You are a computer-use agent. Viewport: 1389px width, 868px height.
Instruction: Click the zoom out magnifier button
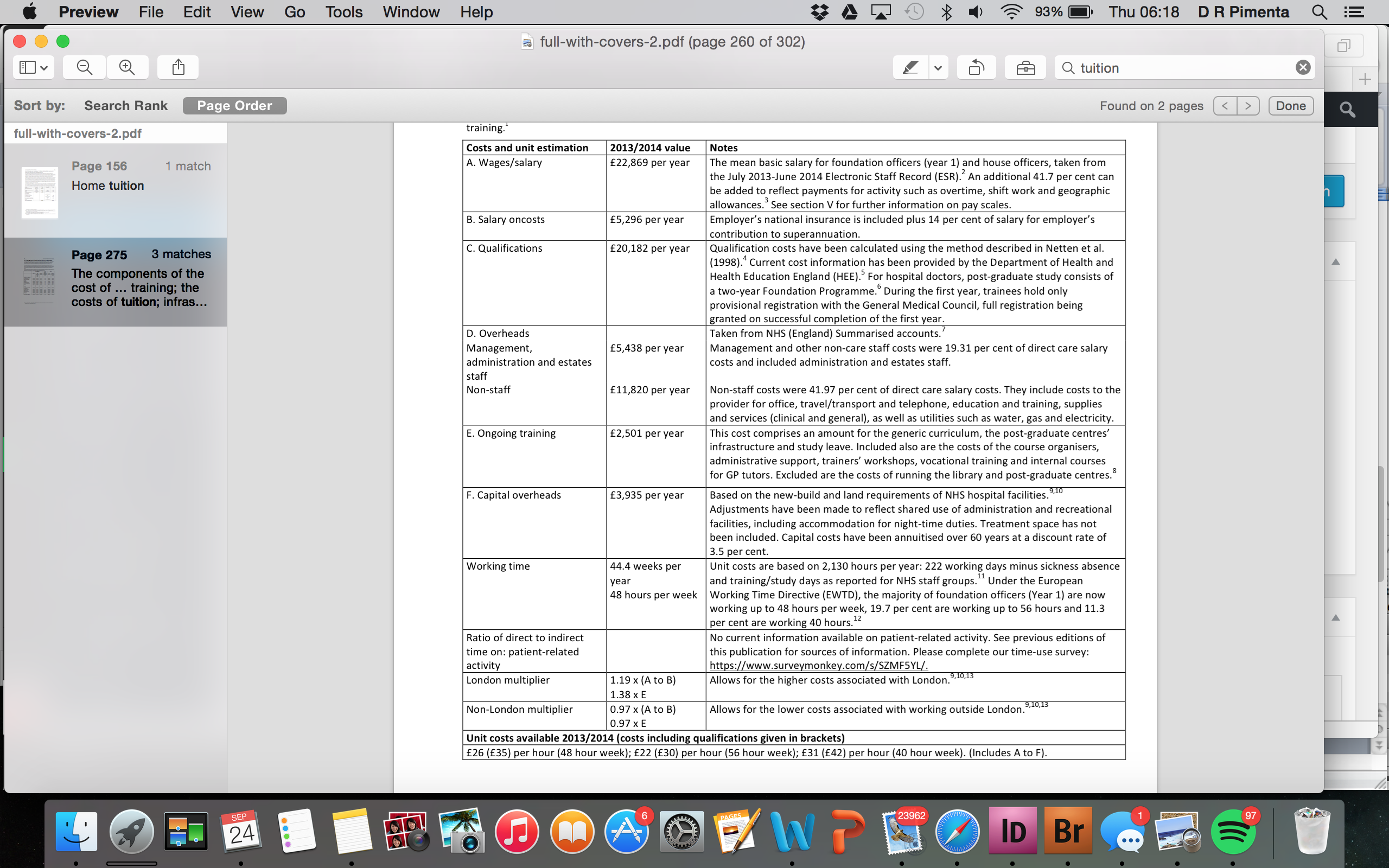click(x=85, y=68)
